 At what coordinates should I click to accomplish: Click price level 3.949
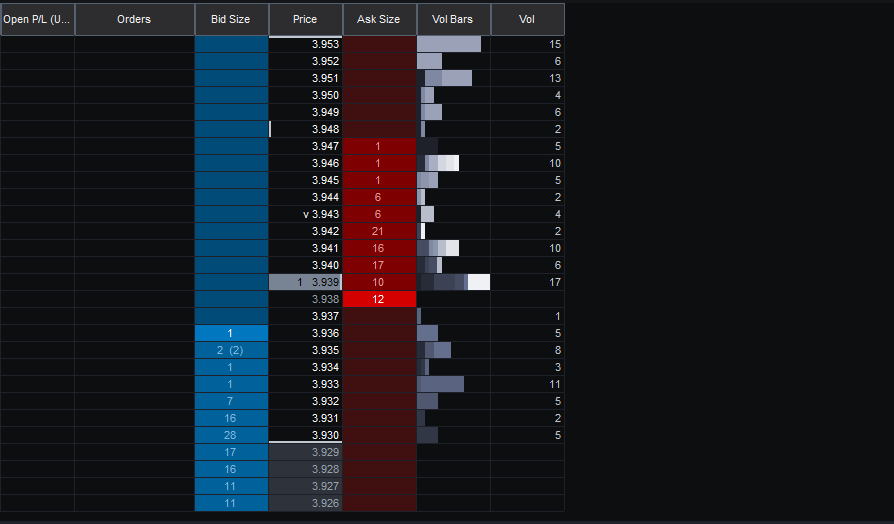[306, 112]
